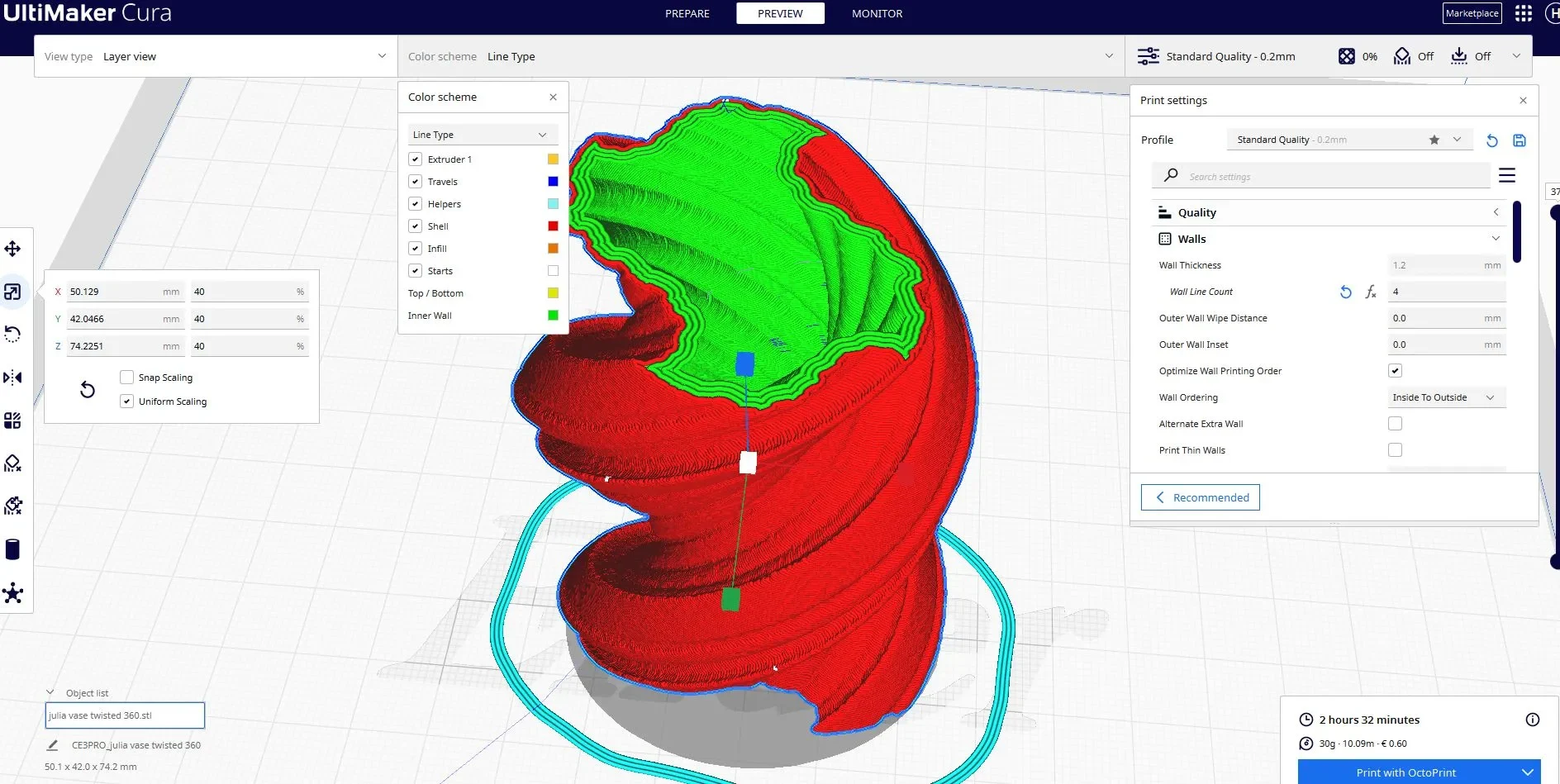Switch to the MONITOR stage

[877, 13]
